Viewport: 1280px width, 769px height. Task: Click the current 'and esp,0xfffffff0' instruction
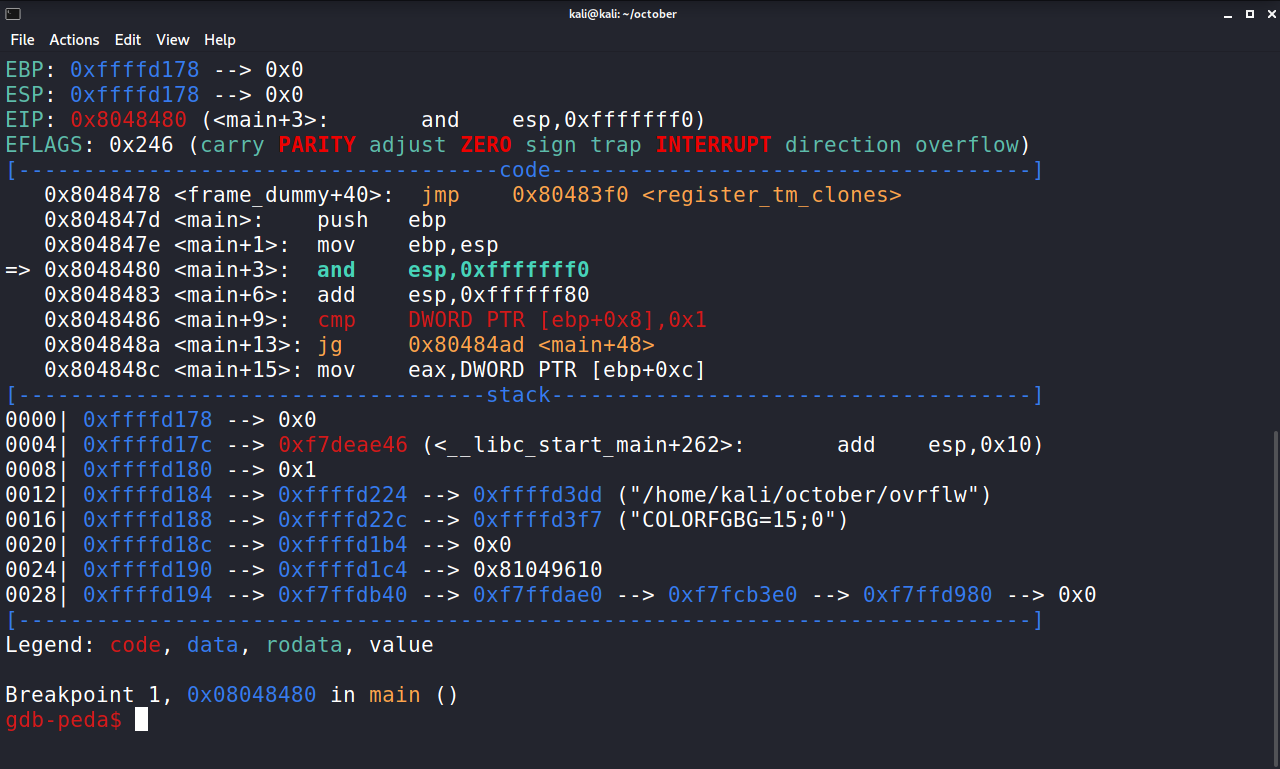(x=453, y=270)
